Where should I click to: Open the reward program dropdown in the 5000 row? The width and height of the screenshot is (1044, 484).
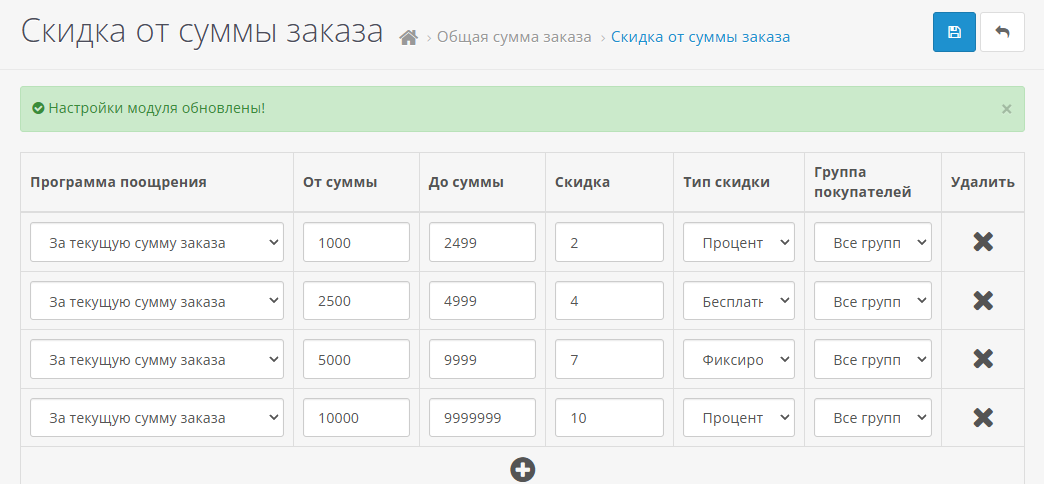coord(156,360)
